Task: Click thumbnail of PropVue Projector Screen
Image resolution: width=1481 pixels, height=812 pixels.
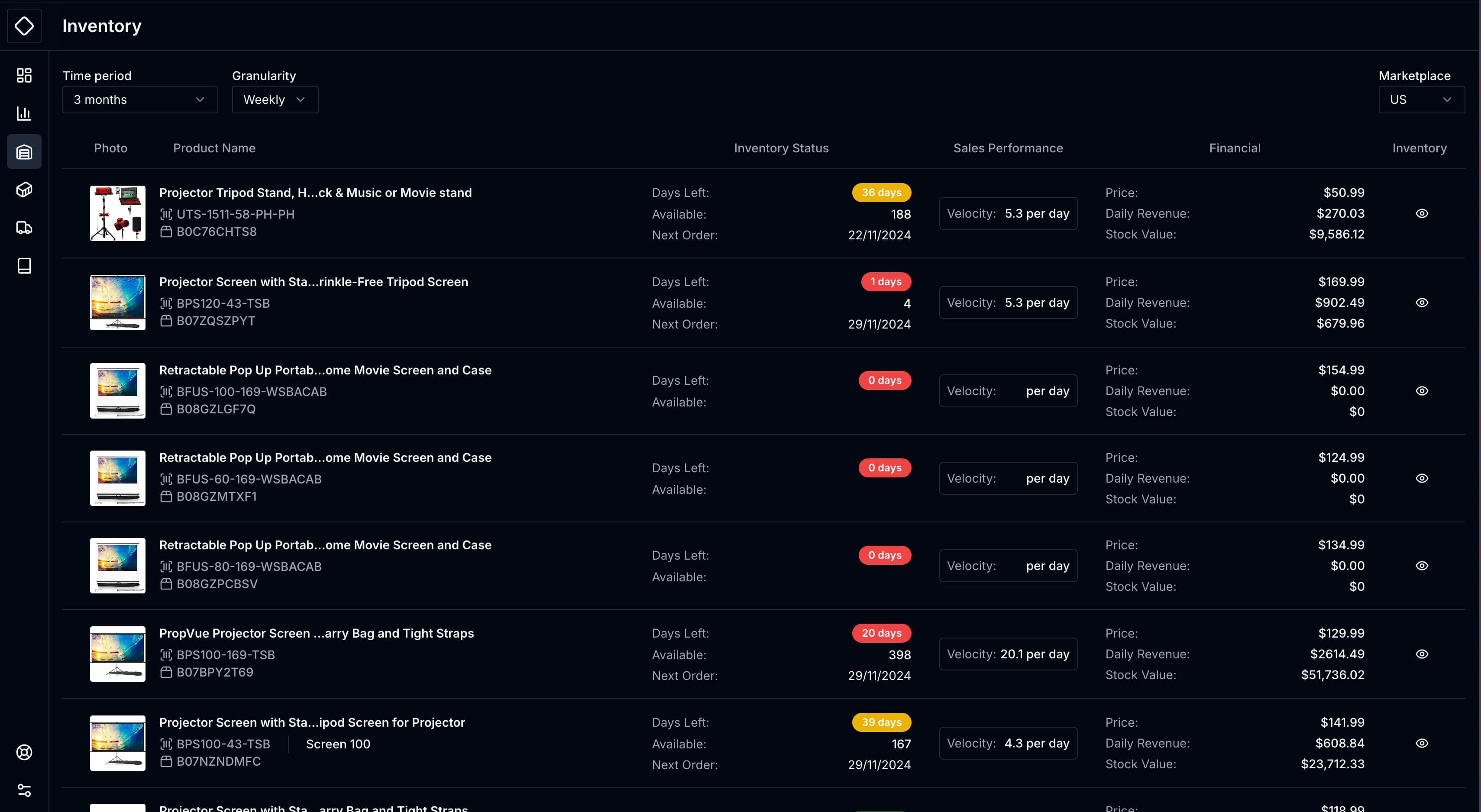Action: (x=118, y=654)
